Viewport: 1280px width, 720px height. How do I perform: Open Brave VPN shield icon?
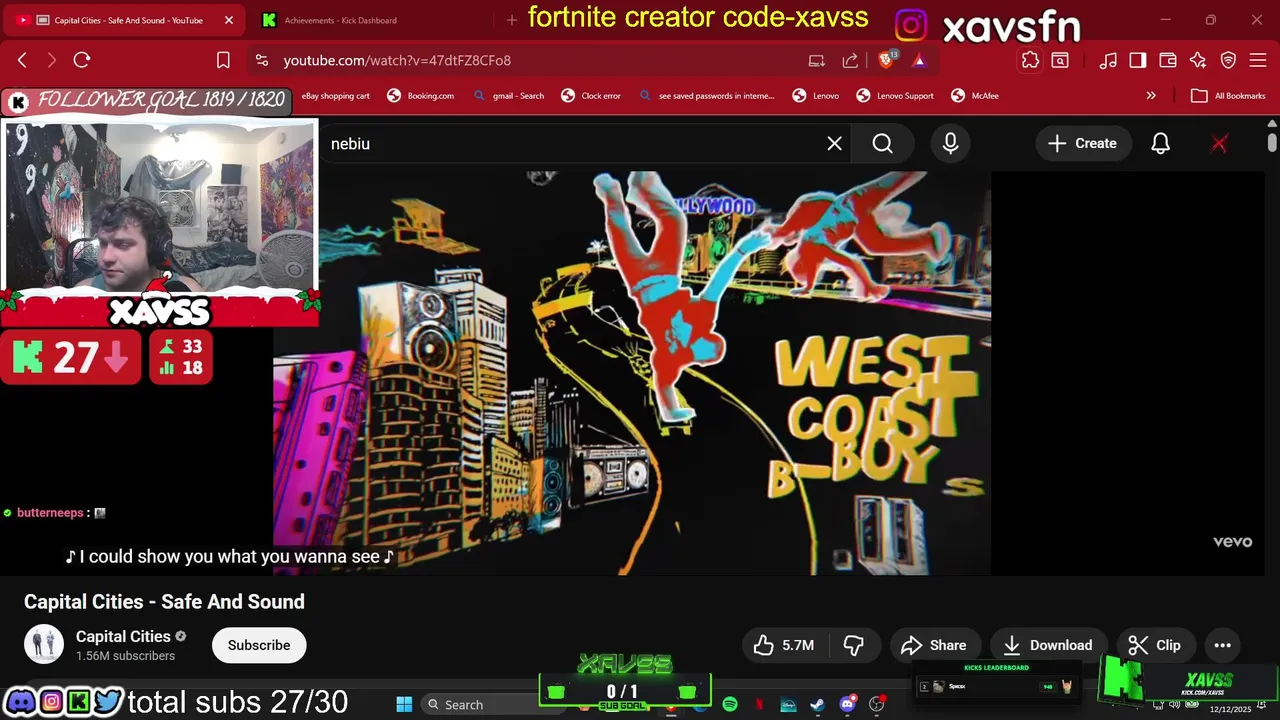point(1229,60)
